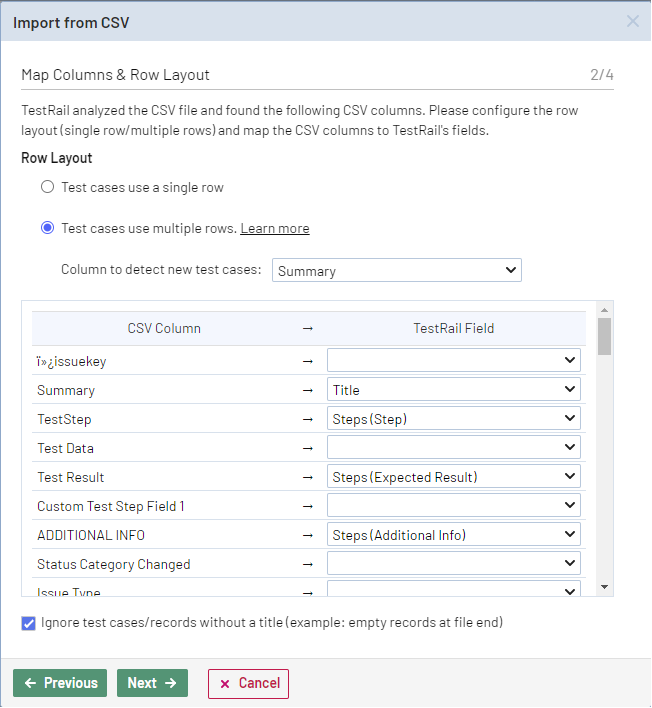Change the Summary mapping from Title
Screen dimensions: 652x708
click(454, 390)
